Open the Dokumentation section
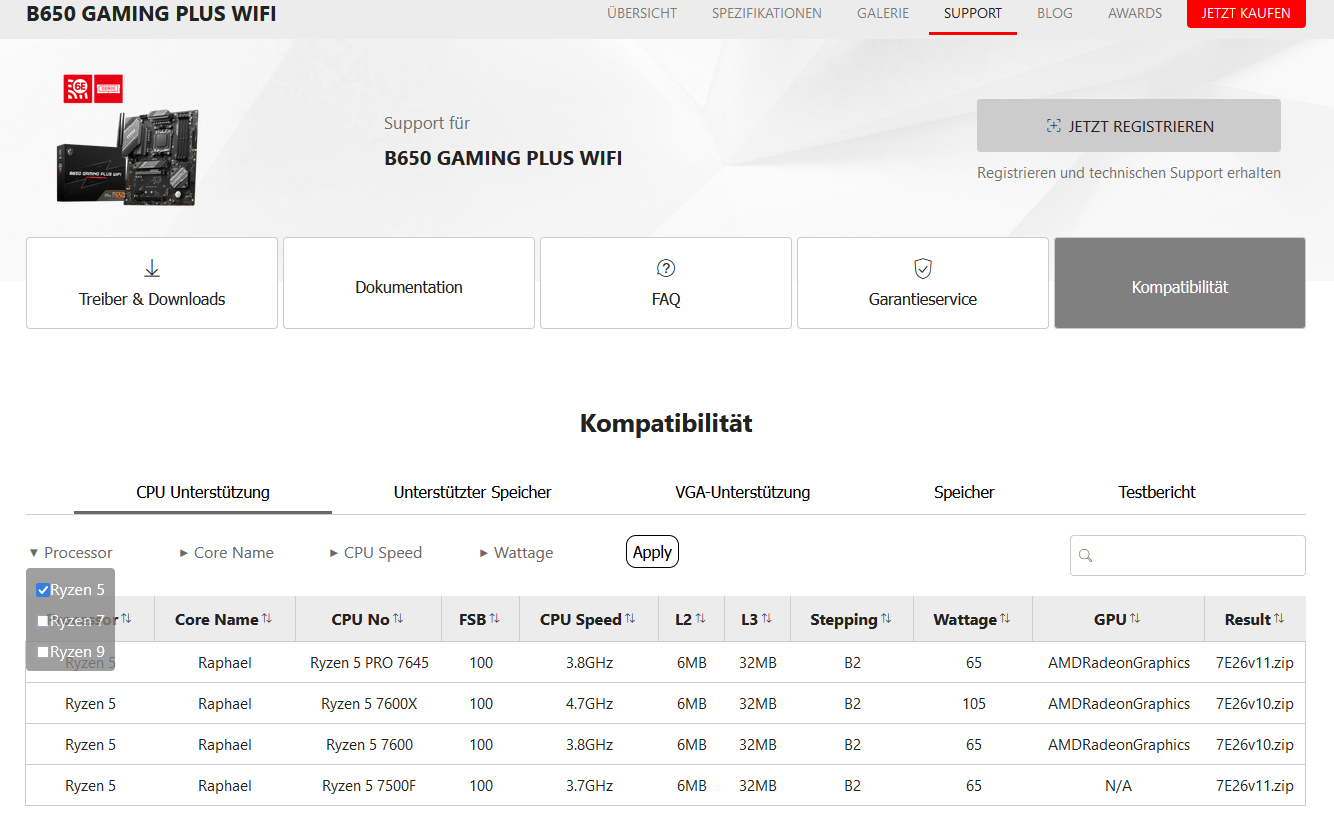 click(409, 283)
